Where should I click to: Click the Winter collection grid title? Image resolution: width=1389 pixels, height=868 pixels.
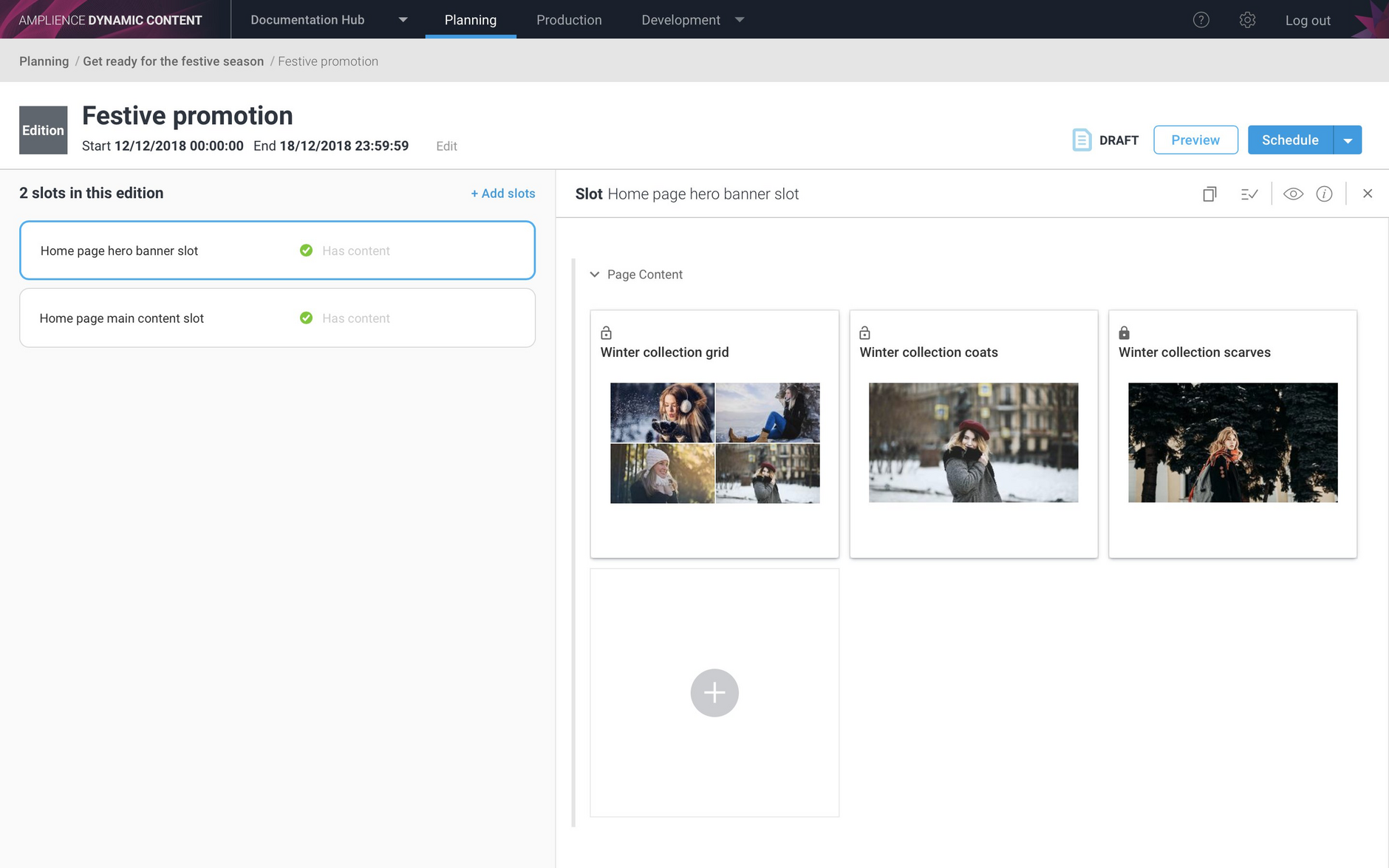[664, 352]
